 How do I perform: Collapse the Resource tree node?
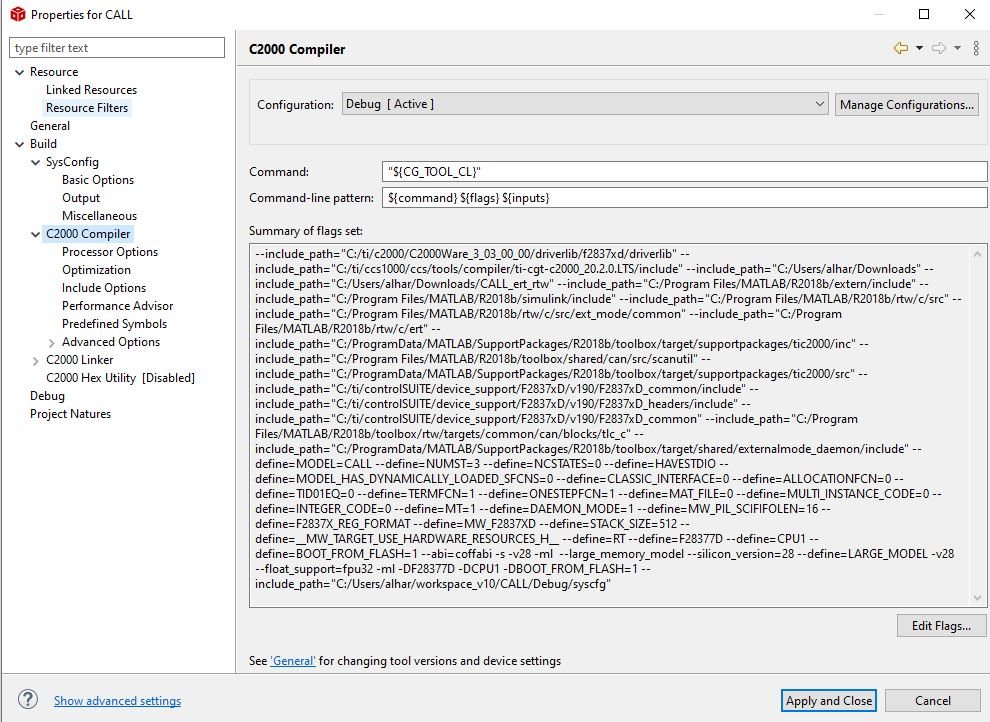point(20,73)
